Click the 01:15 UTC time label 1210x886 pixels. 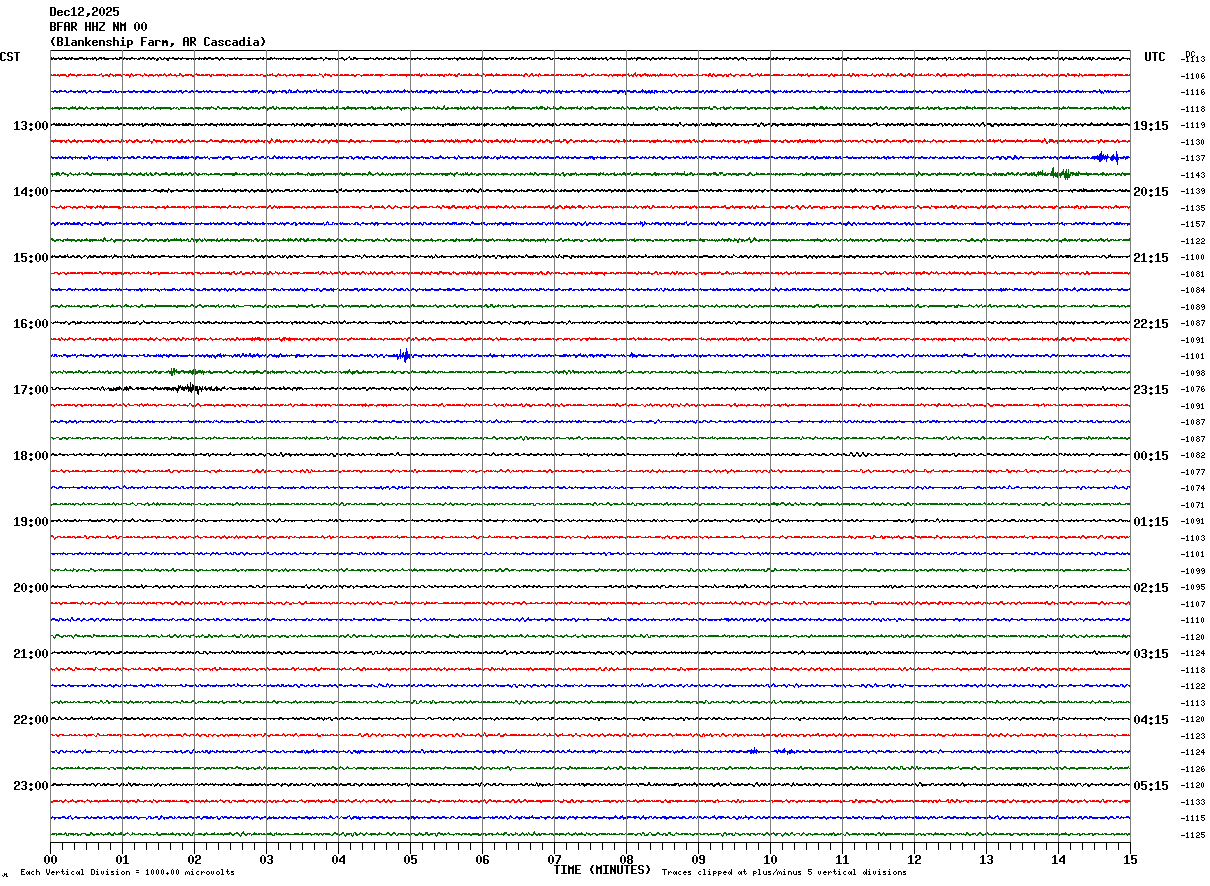(x=1151, y=522)
